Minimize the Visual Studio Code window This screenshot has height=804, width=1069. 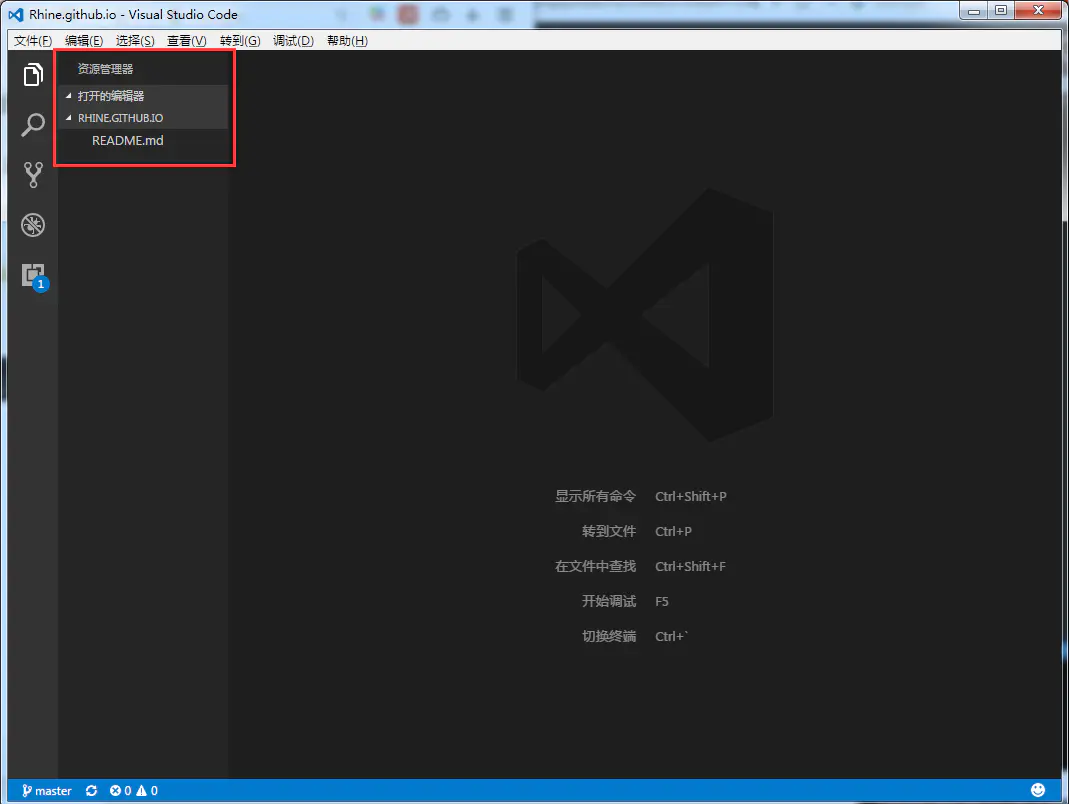974,10
